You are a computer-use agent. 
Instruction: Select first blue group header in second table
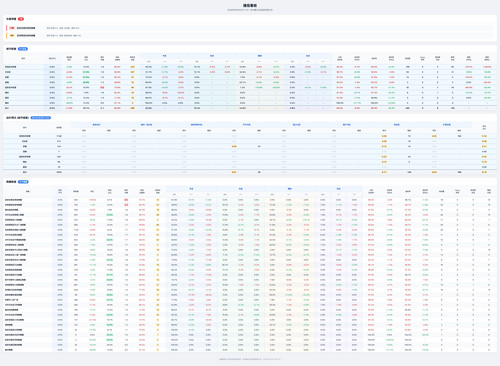(x=164, y=56)
